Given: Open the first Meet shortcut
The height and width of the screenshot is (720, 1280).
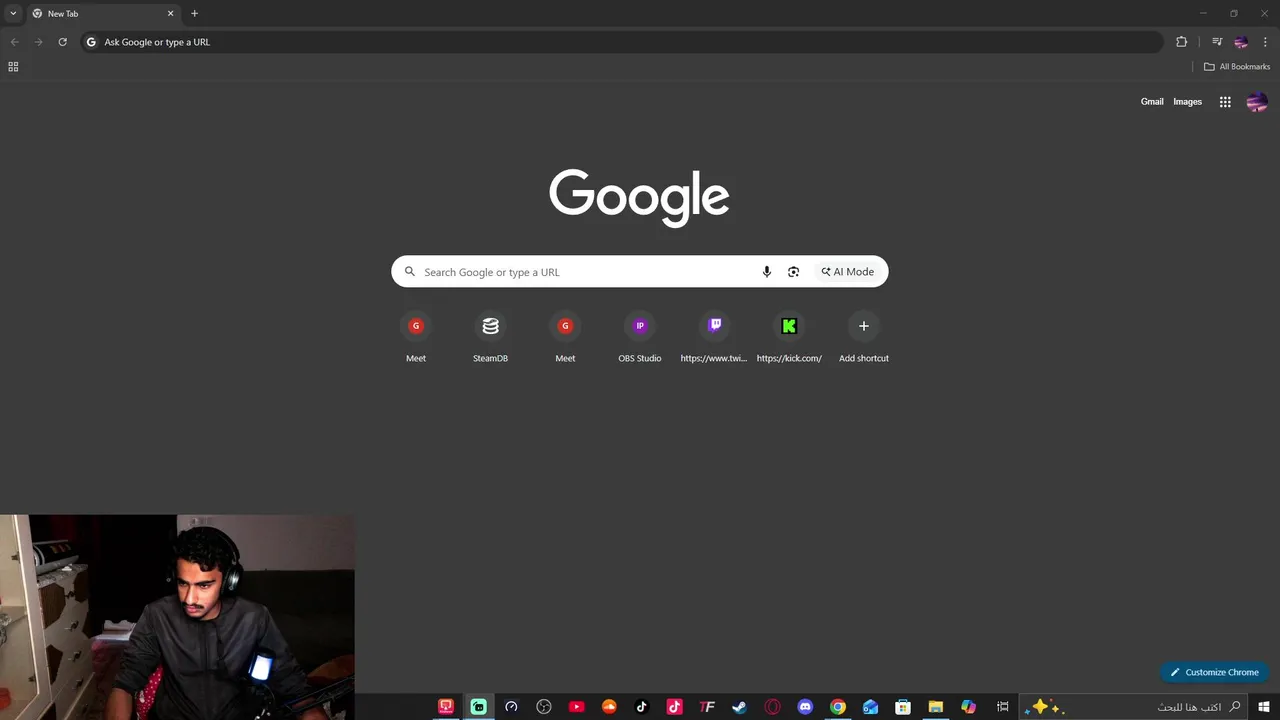Looking at the screenshot, I should pos(416,338).
